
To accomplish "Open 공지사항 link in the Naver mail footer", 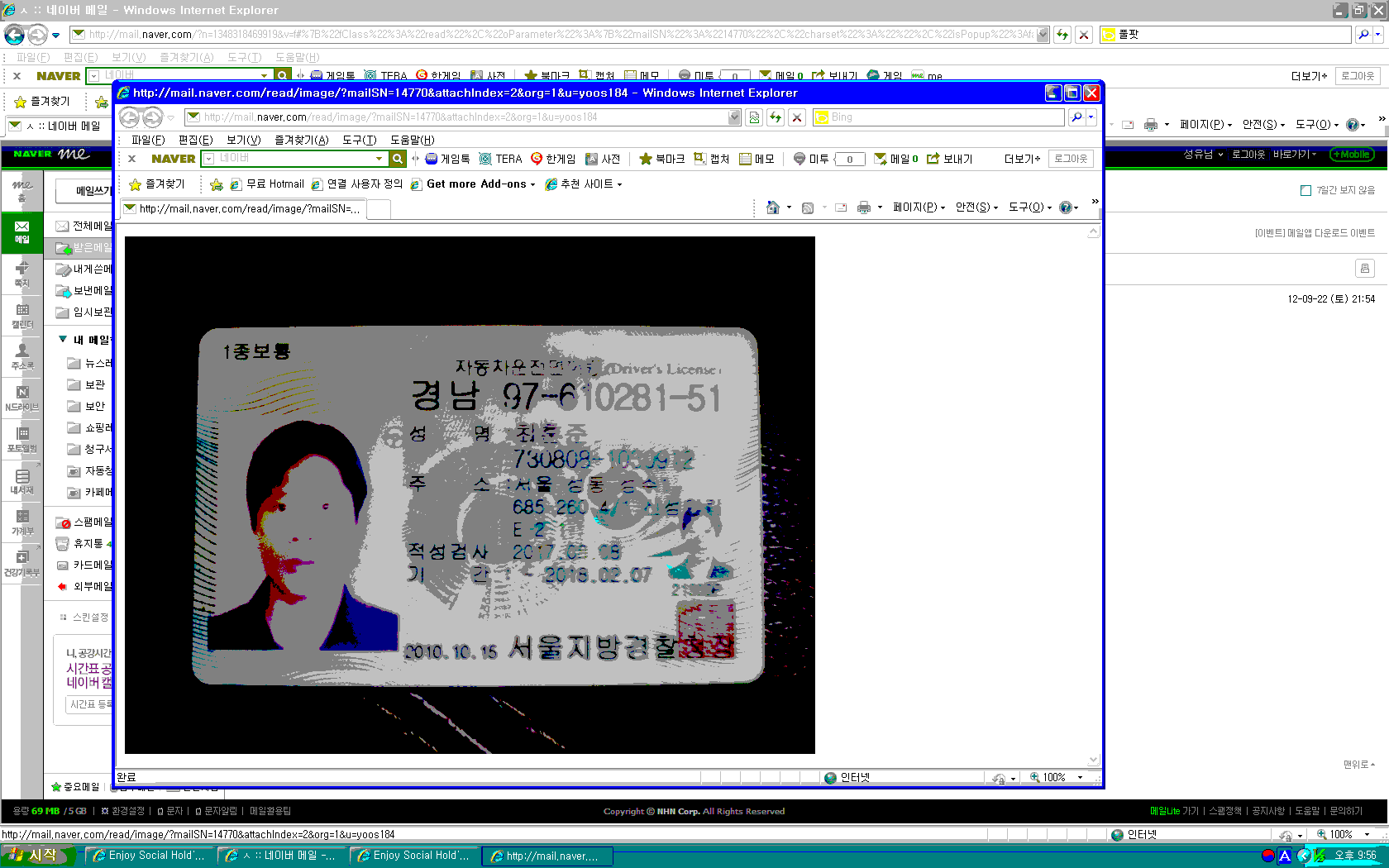I will pos(1268,812).
